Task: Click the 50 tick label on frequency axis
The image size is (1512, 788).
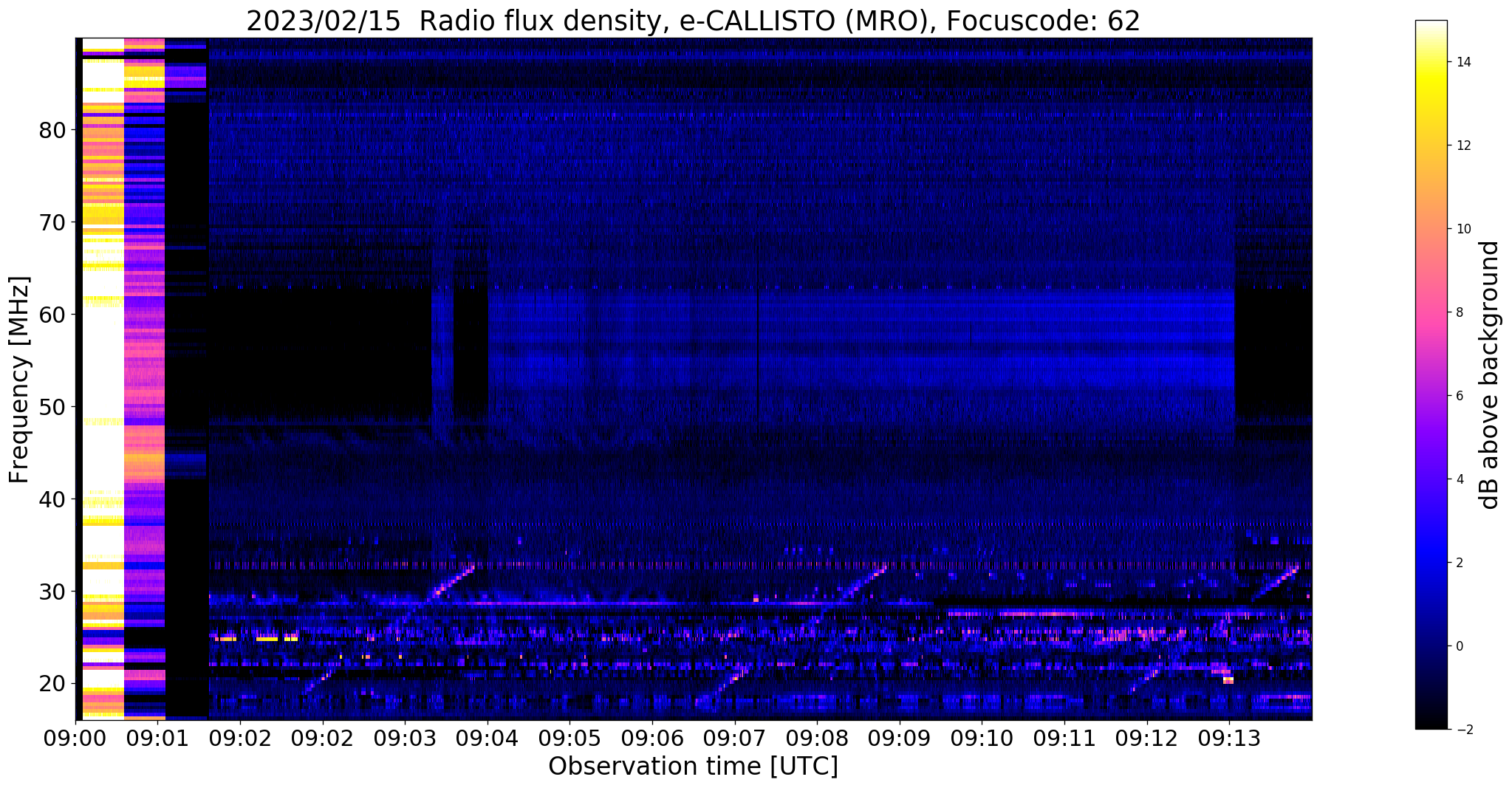Action: [x=52, y=408]
